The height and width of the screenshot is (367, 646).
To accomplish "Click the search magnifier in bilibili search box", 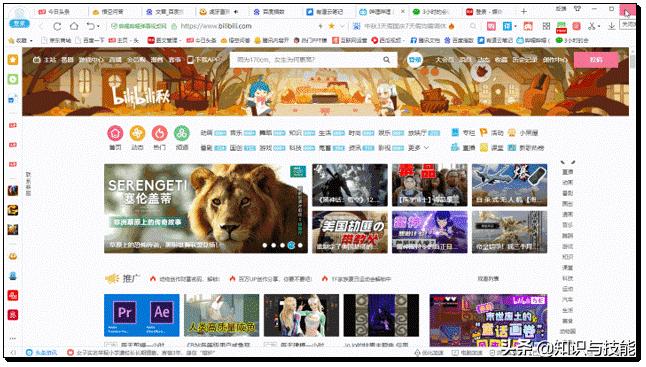I will 386,60.
